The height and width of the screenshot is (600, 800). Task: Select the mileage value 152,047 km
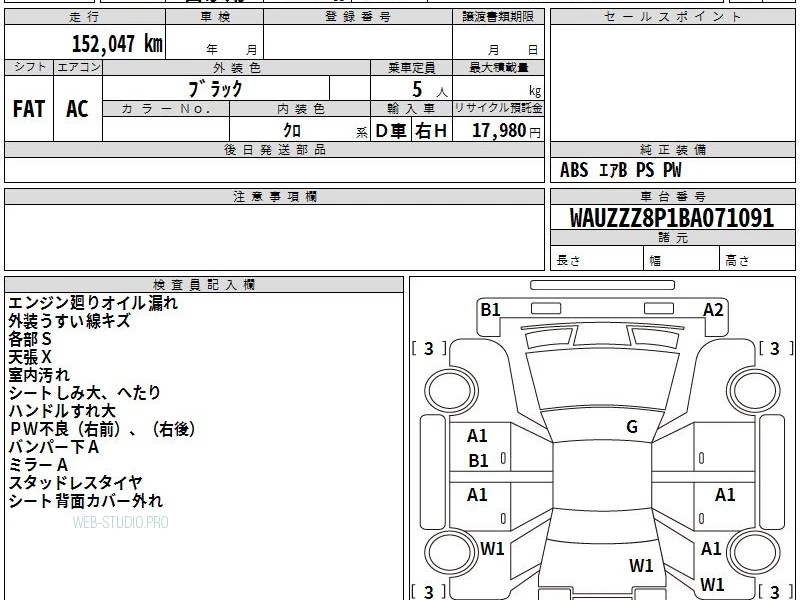(x=117, y=44)
